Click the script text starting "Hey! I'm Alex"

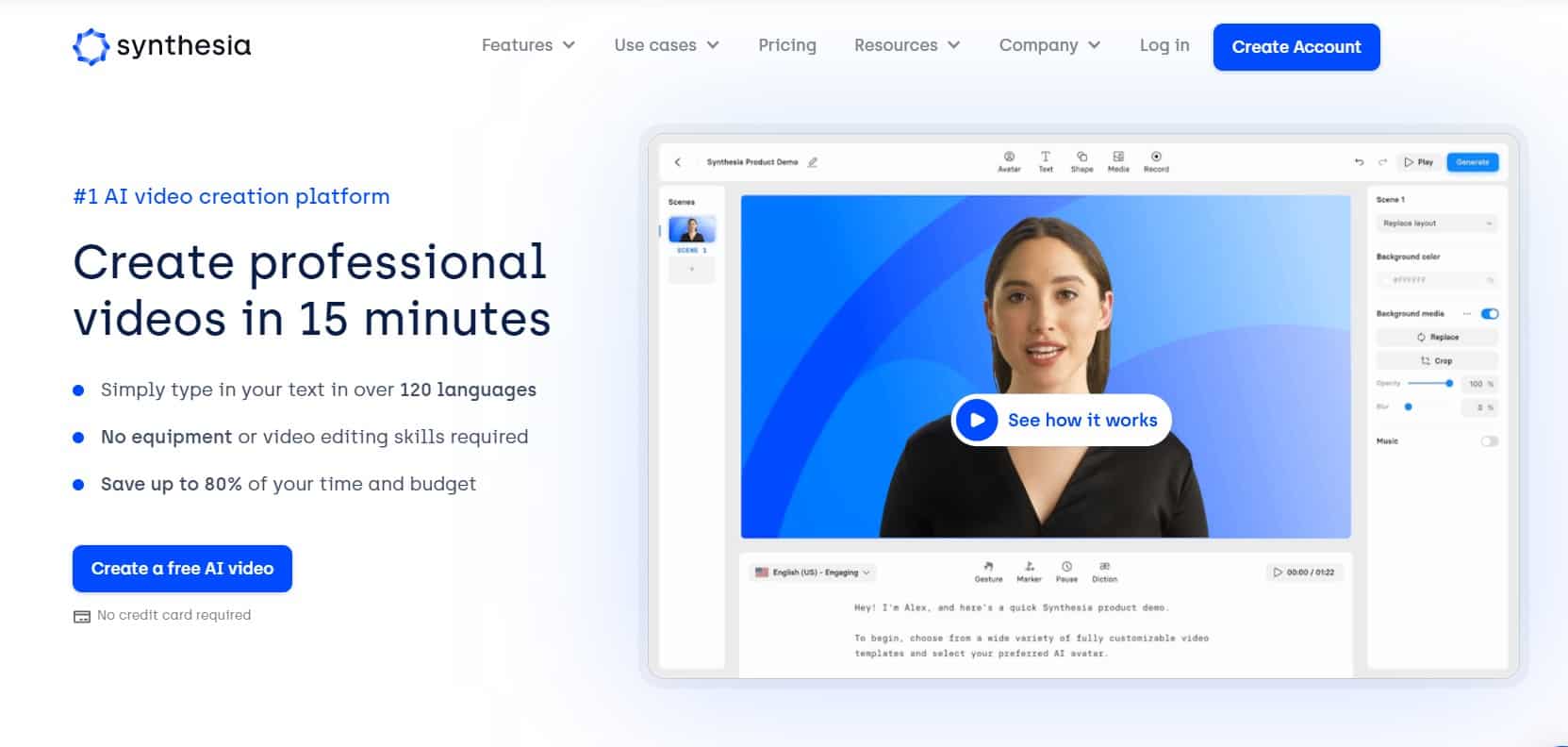tap(1012, 607)
